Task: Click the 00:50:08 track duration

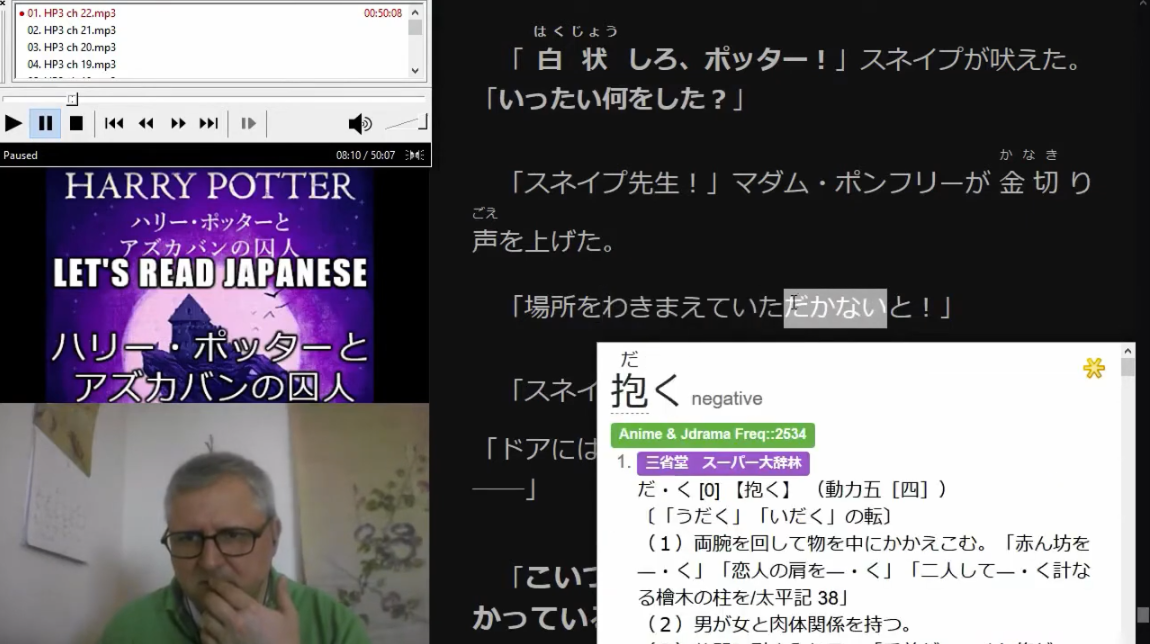Action: tap(383, 13)
